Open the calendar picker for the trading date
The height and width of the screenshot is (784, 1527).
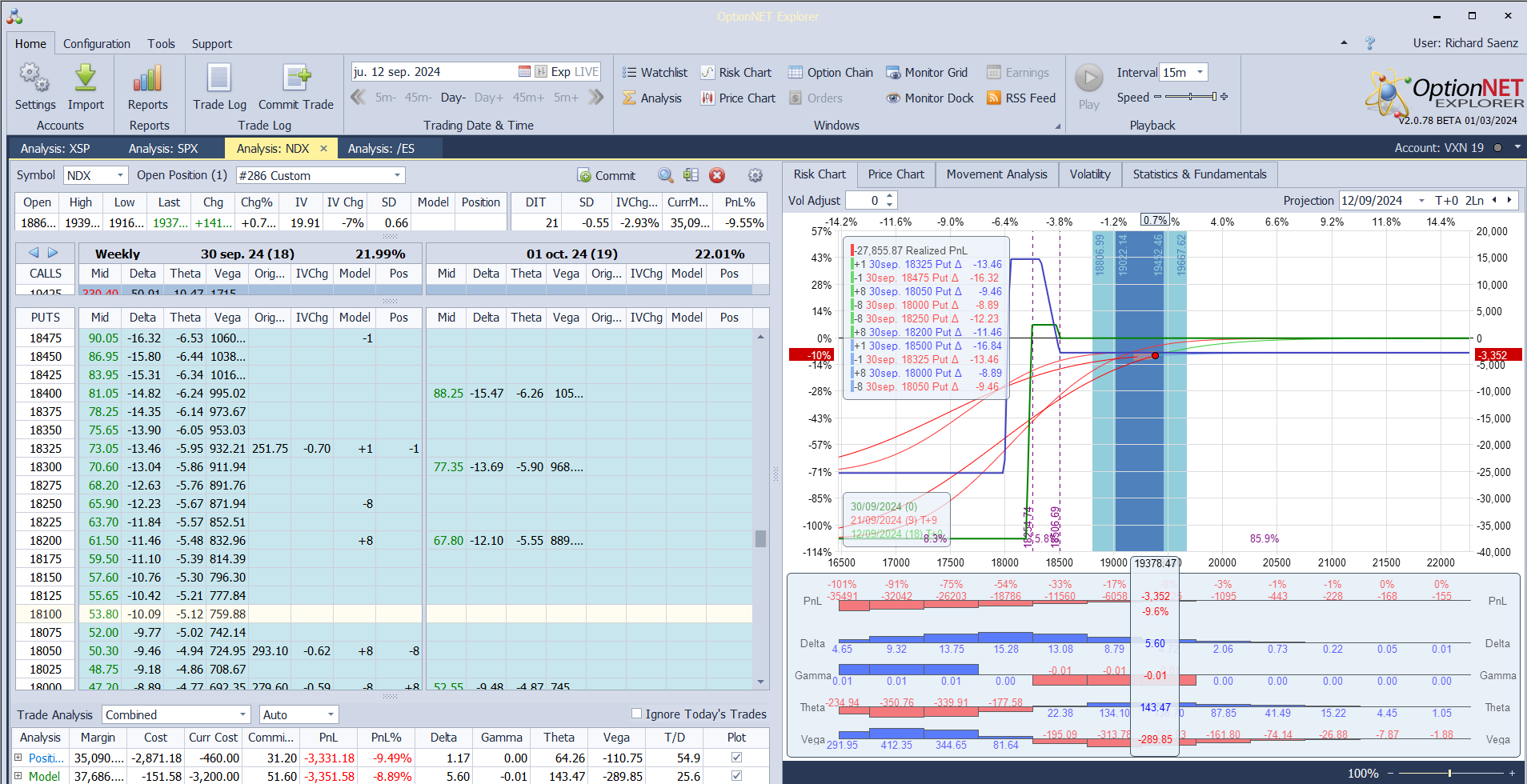click(524, 71)
